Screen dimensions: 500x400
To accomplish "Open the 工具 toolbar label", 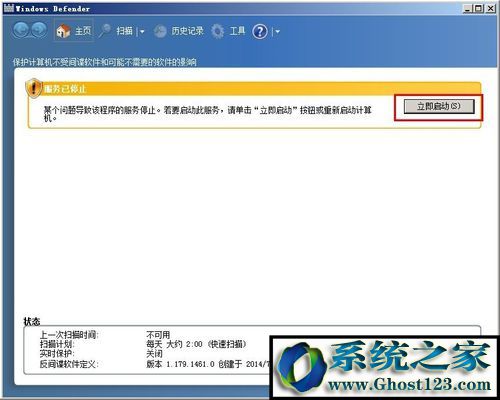I will (x=237, y=31).
